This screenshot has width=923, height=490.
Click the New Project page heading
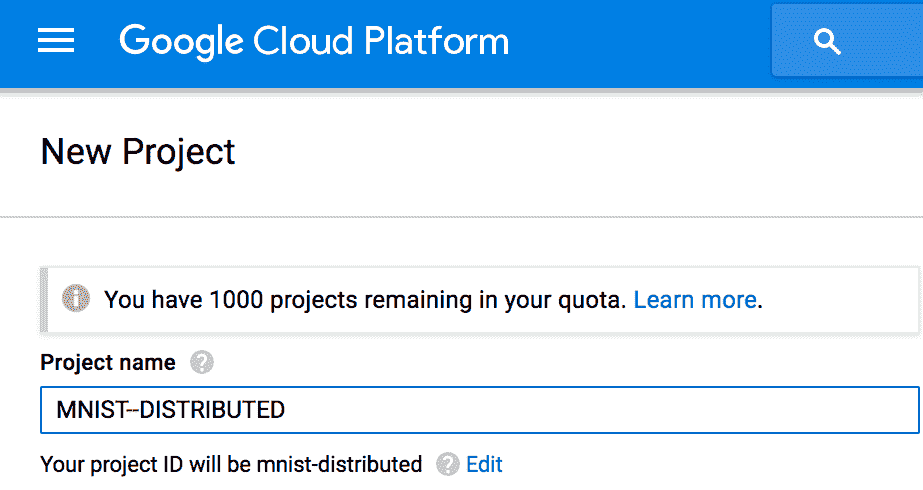tap(138, 152)
